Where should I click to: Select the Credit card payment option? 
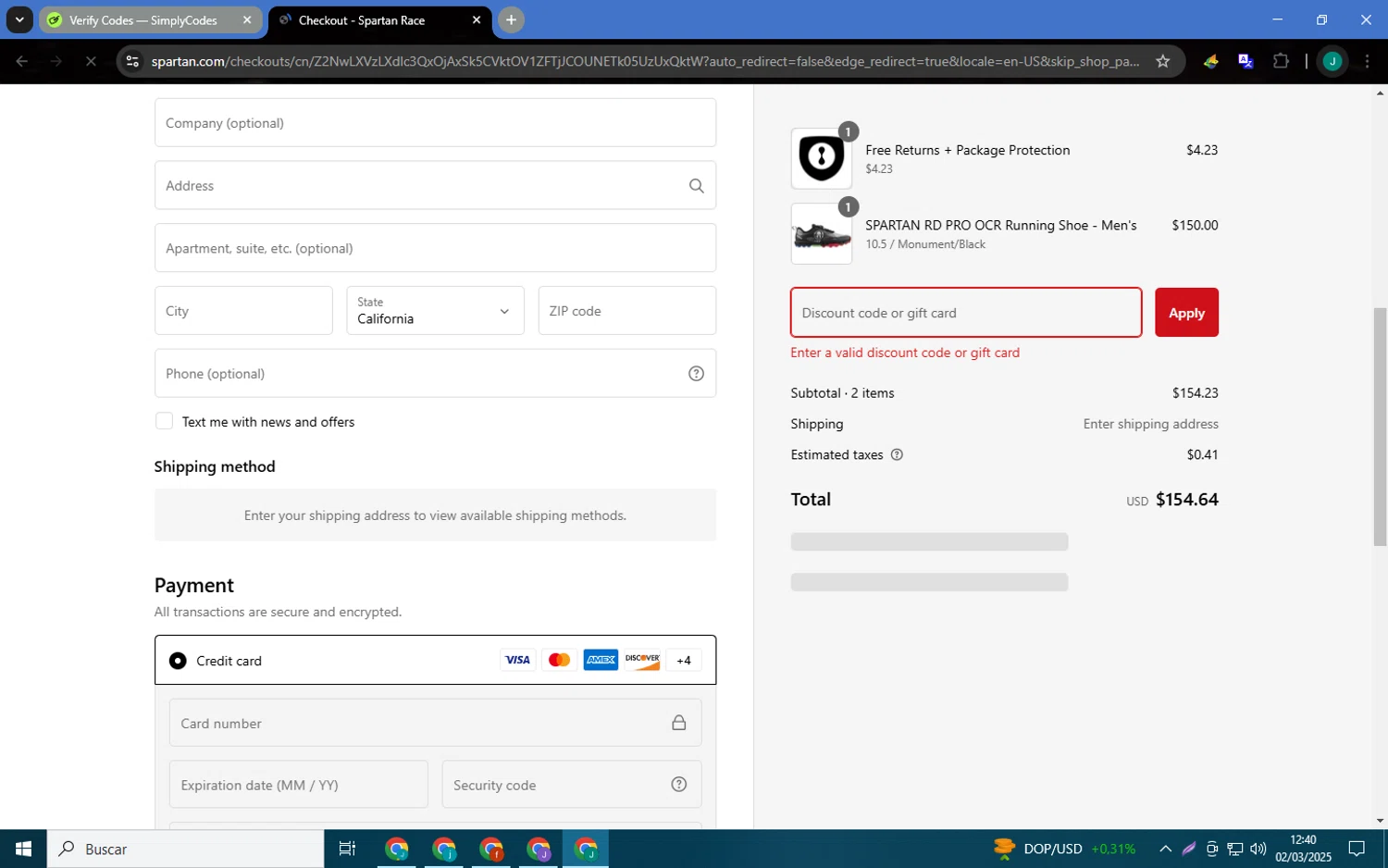pyautogui.click(x=178, y=661)
